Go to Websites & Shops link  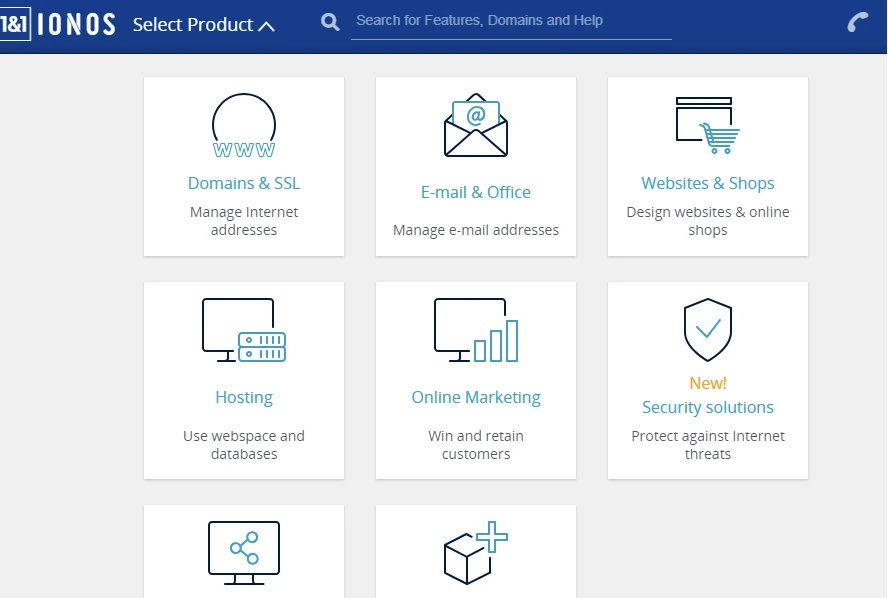click(x=707, y=183)
